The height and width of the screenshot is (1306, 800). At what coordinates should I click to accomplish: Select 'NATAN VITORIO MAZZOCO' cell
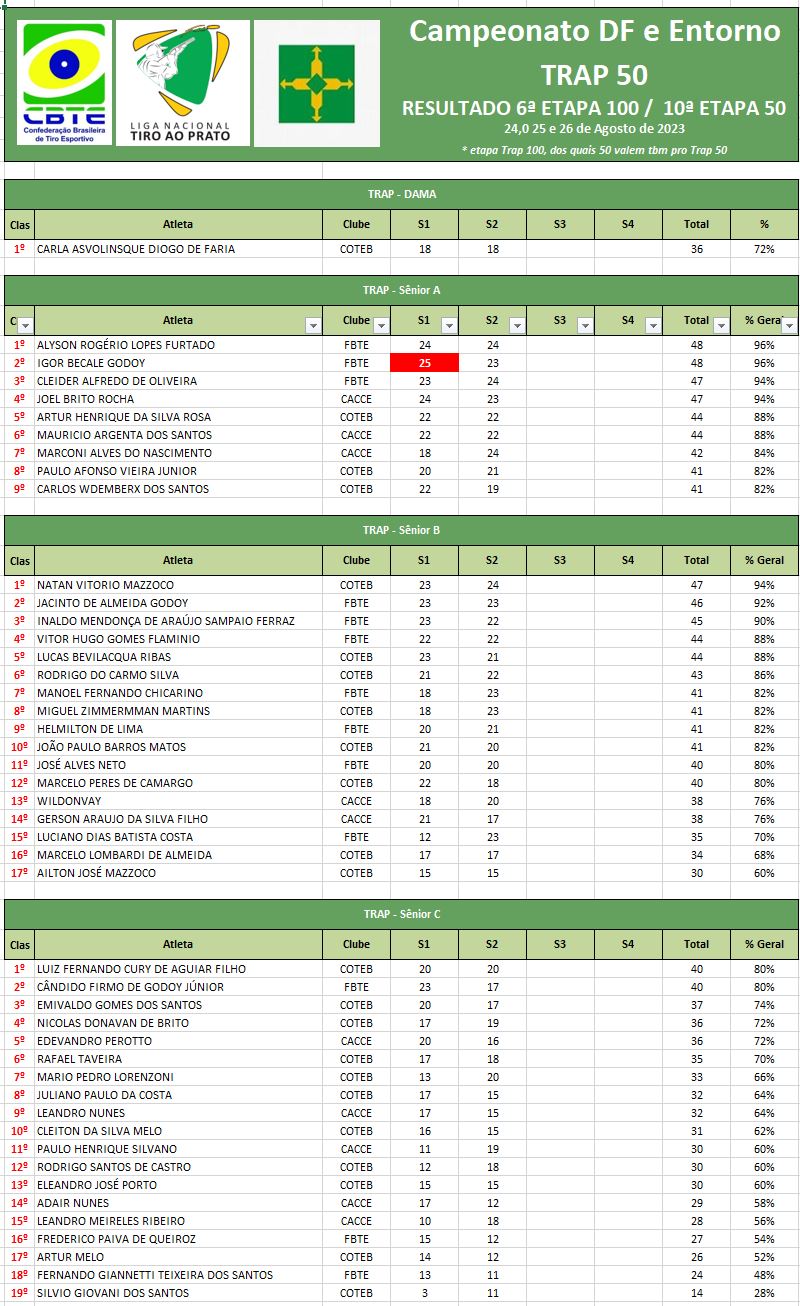click(178, 585)
